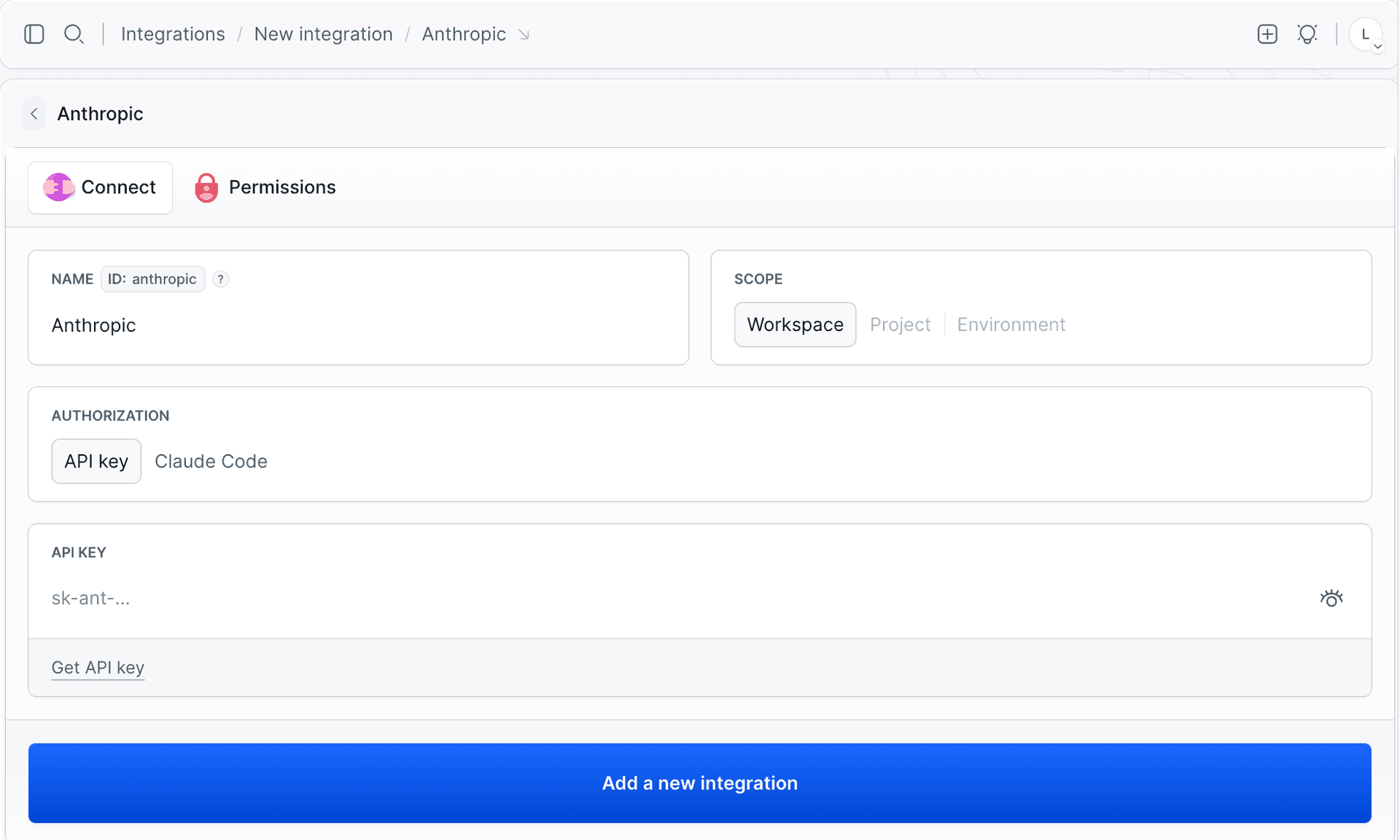Viewport: 1400px width, 840px height.
Task: Click Add a new integration button
Action: (x=700, y=783)
